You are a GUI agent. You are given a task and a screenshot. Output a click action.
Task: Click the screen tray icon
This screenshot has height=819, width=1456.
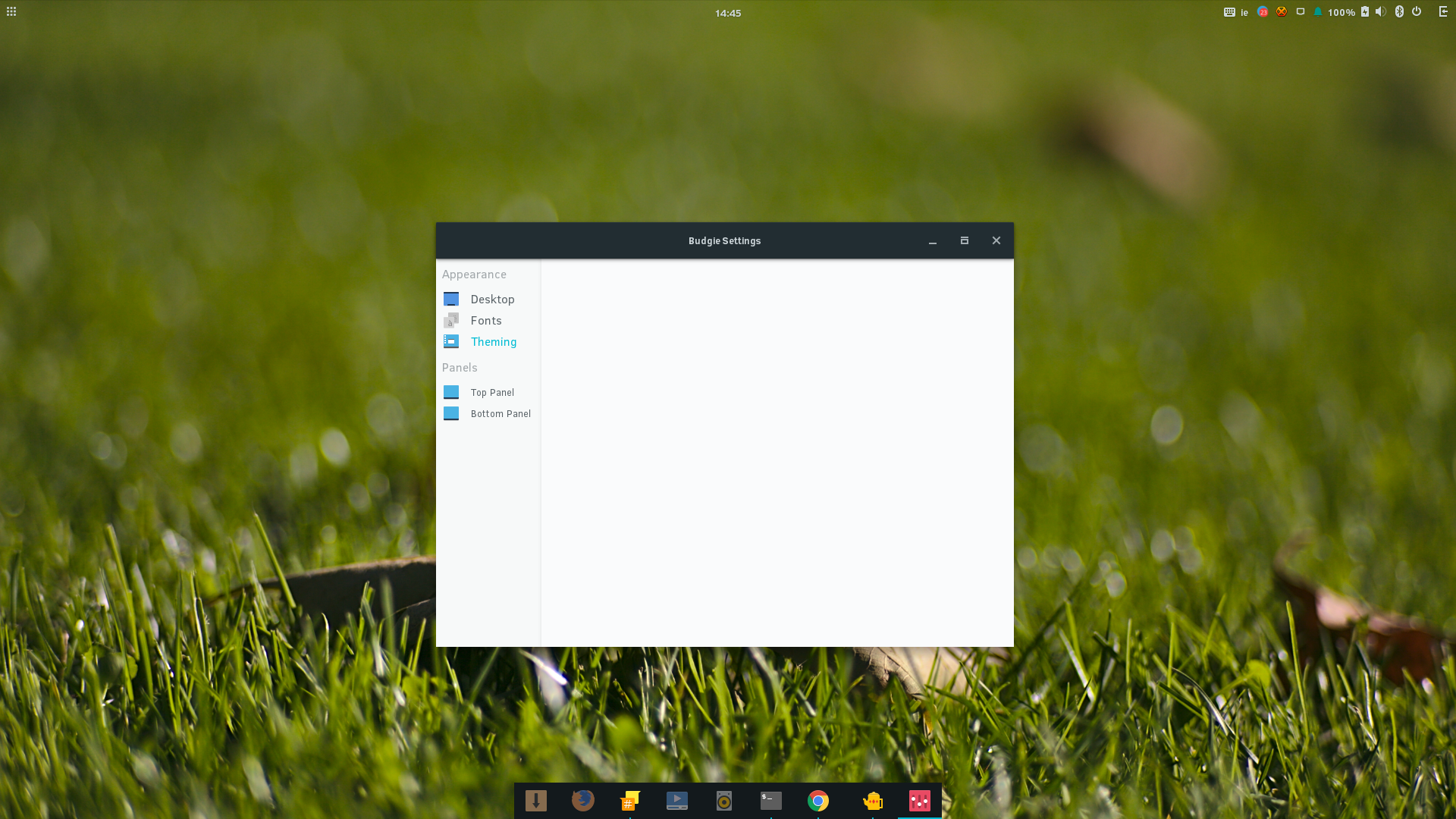pos(1301,12)
